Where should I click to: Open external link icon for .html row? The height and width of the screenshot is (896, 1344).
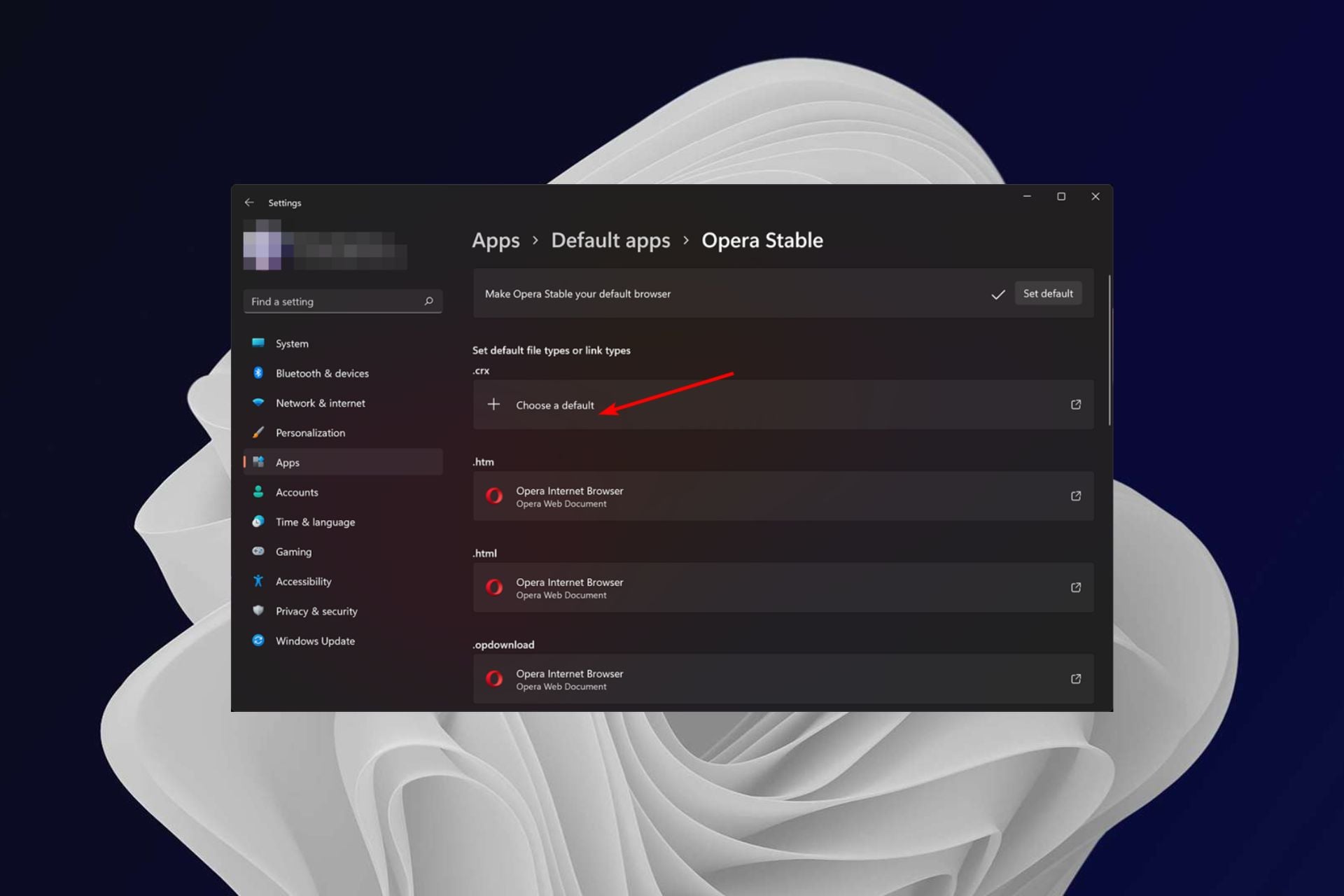click(1075, 587)
